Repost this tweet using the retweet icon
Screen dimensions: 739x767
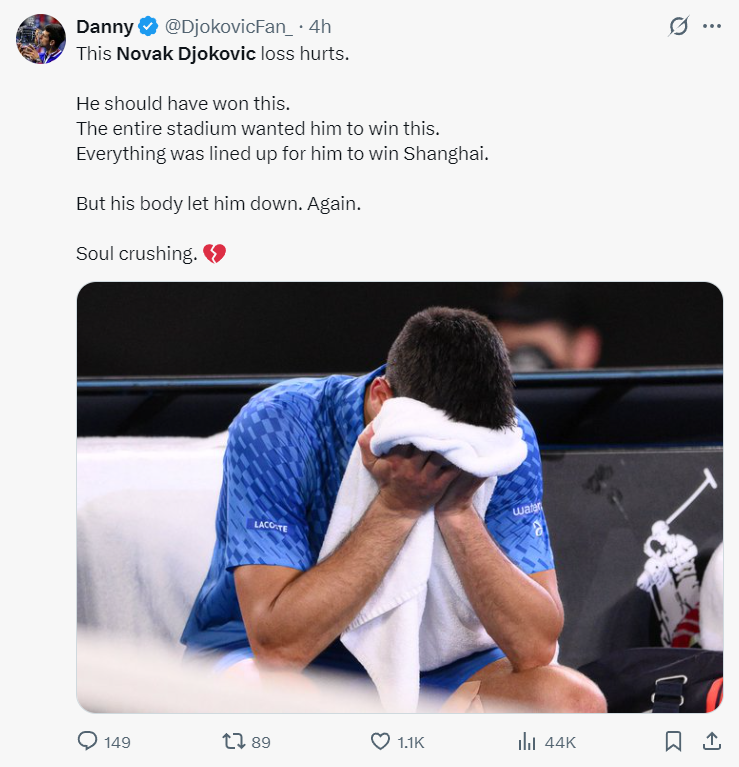point(232,741)
